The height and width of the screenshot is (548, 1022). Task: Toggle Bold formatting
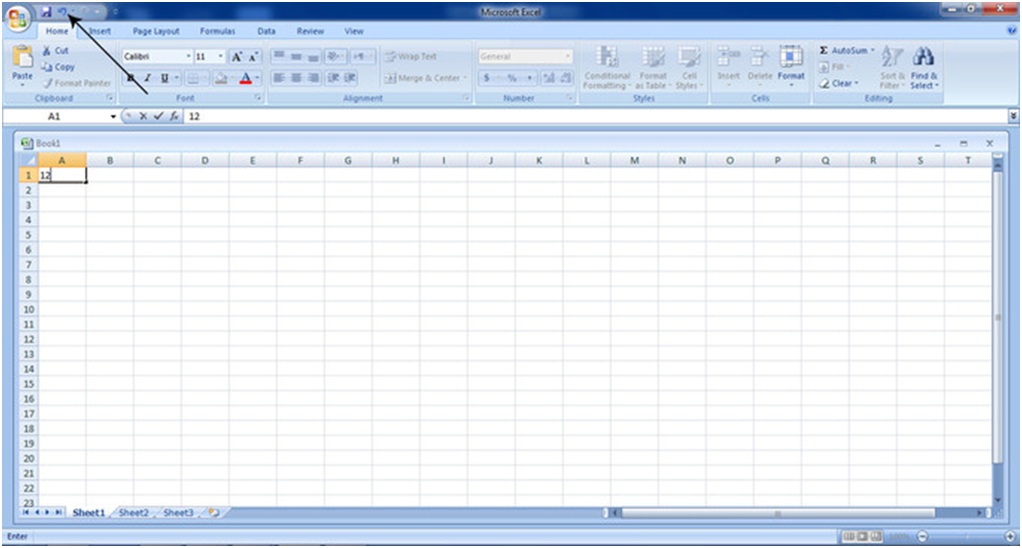tap(131, 78)
